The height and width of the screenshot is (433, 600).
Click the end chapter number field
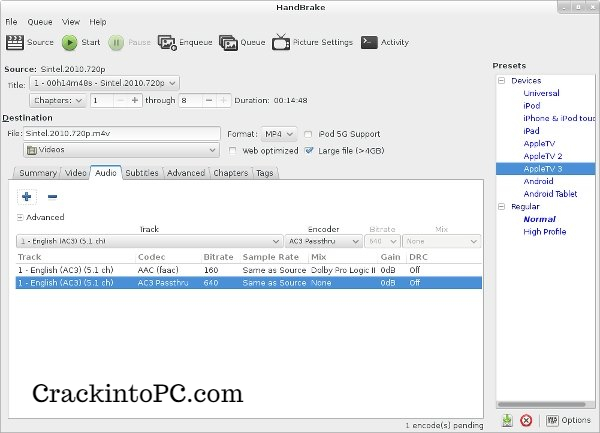coord(190,101)
